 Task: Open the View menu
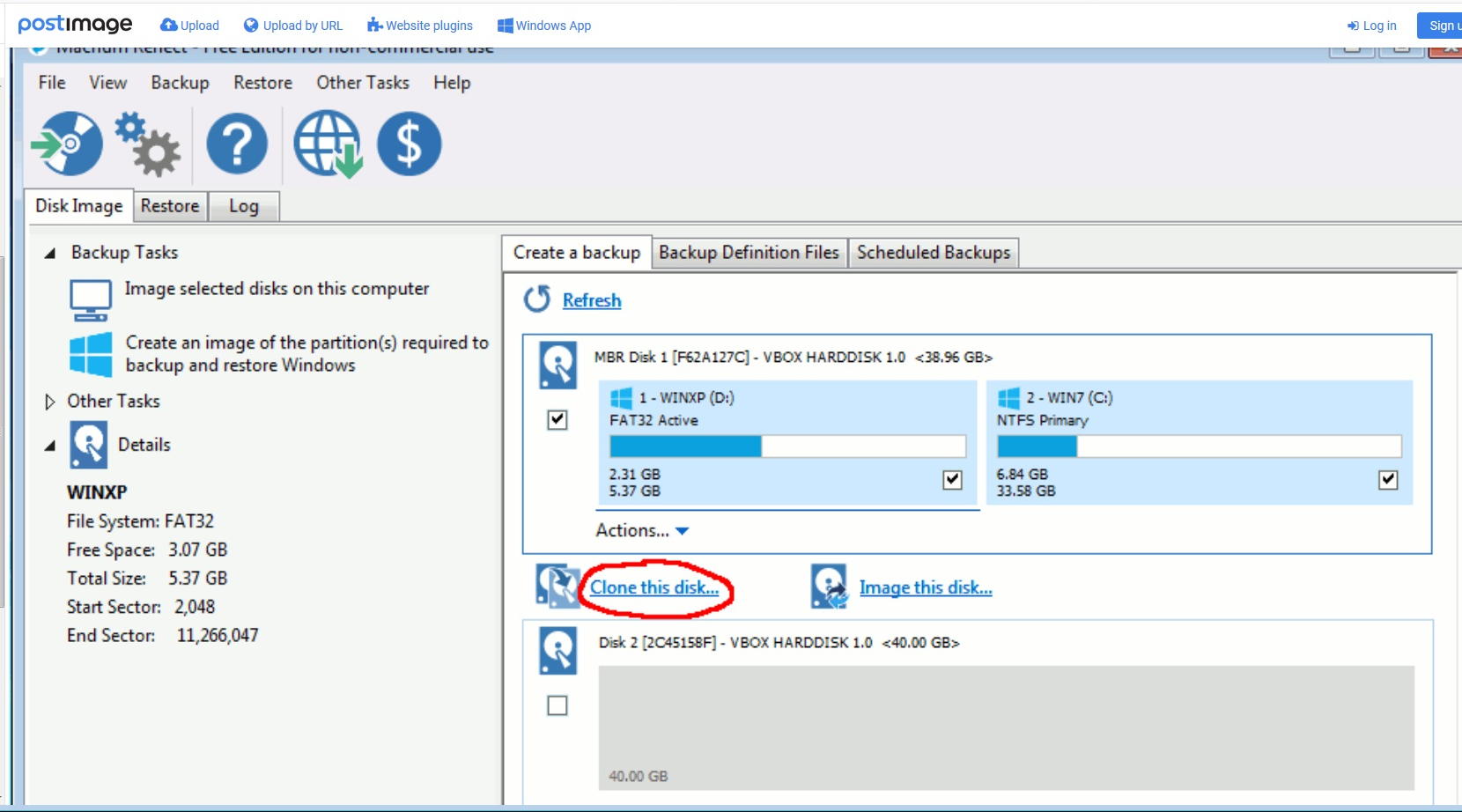(x=107, y=83)
